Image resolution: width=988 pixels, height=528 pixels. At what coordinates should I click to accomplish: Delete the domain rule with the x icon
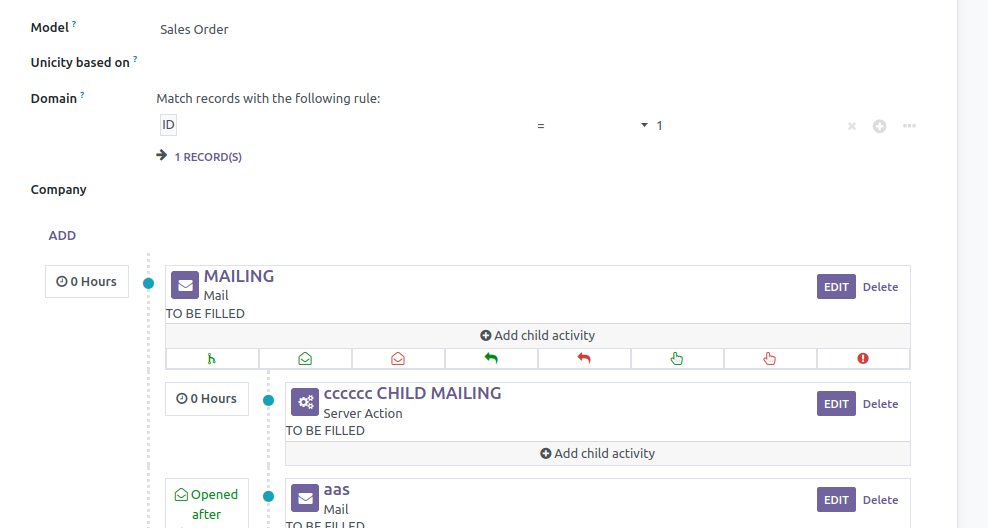(852, 126)
